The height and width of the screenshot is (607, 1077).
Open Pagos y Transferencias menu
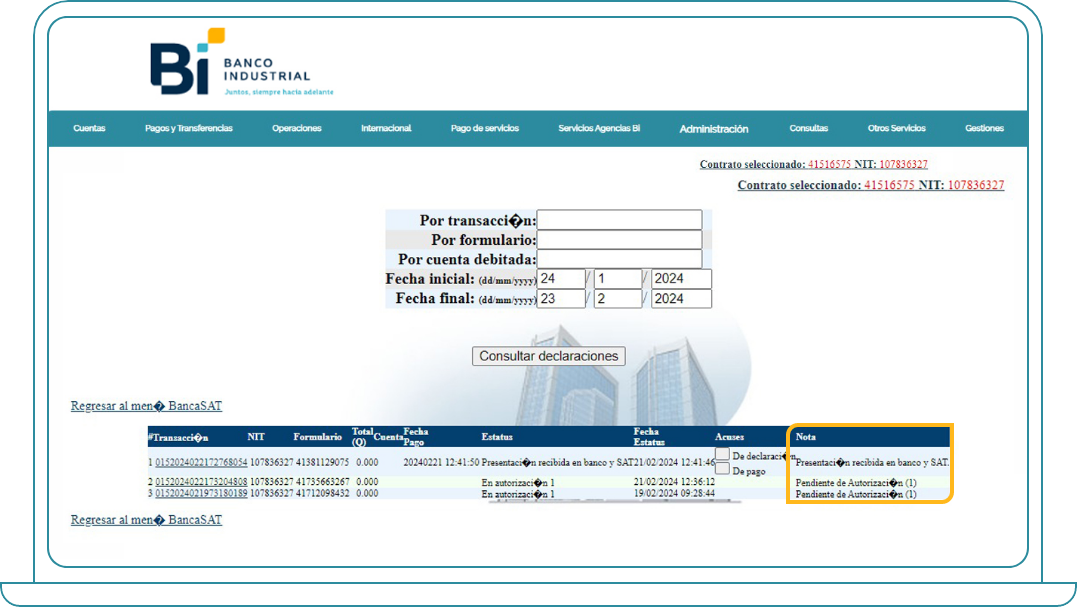pos(189,128)
